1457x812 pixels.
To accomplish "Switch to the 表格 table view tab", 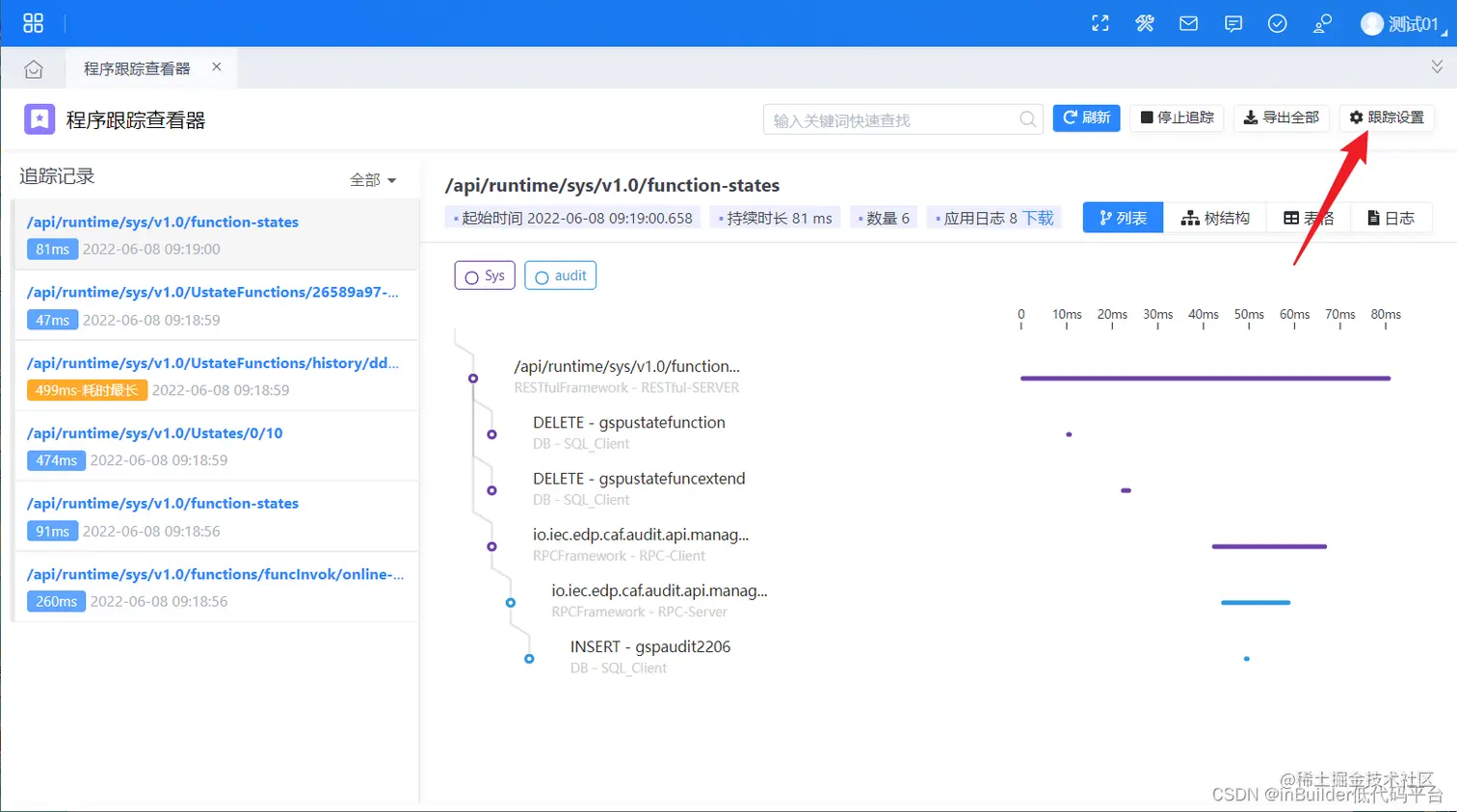I will tap(1309, 218).
